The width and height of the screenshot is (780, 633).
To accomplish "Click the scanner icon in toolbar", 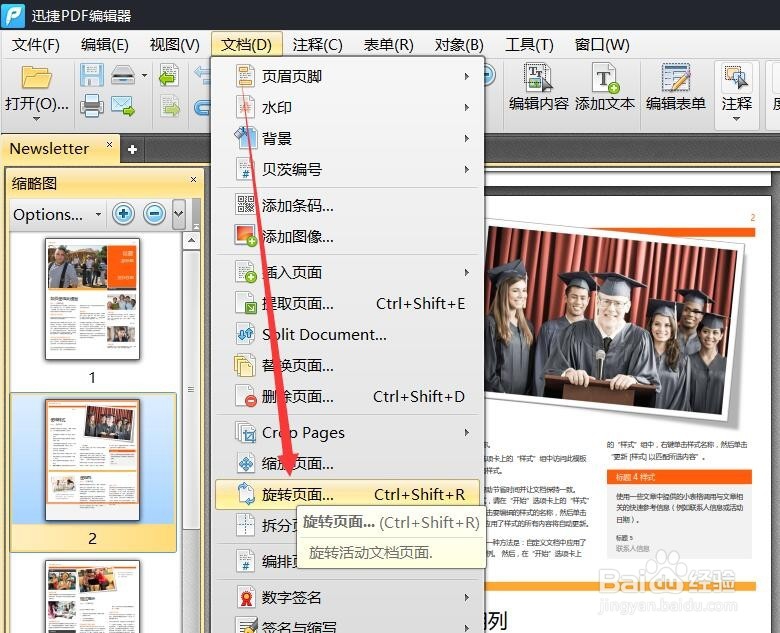I will coord(123,75).
